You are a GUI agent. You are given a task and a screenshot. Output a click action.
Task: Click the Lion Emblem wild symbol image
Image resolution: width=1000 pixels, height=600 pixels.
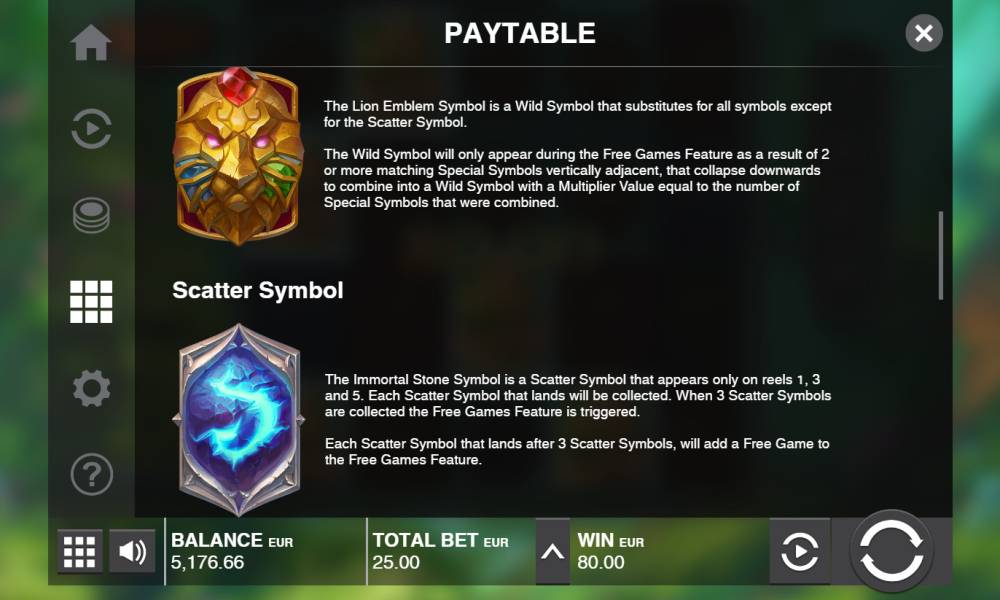click(x=237, y=156)
